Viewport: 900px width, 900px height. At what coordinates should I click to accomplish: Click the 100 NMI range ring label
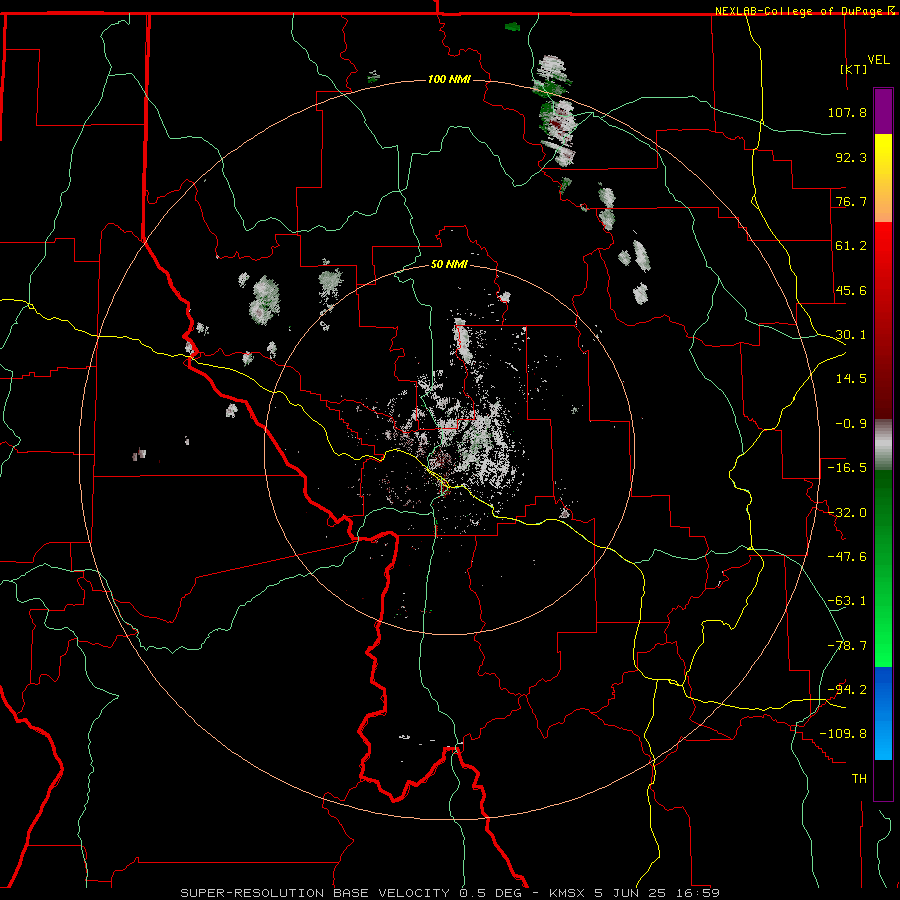click(x=449, y=79)
